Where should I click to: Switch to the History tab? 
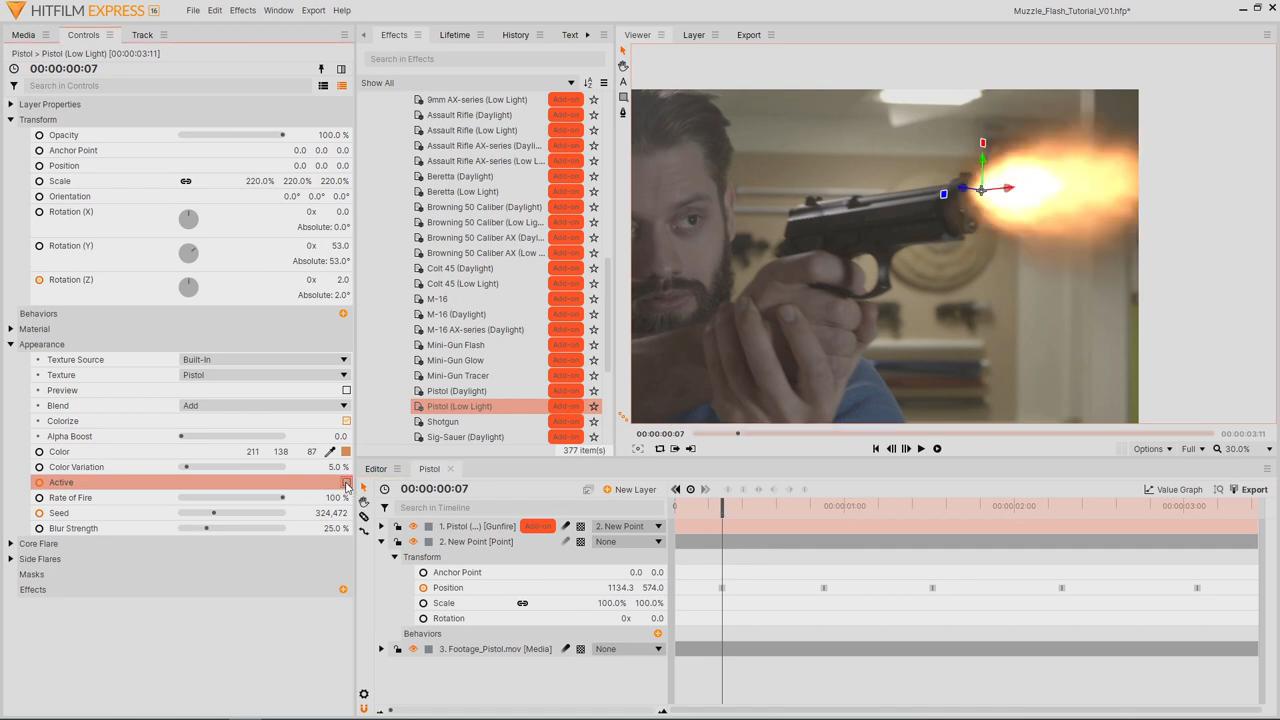[515, 35]
